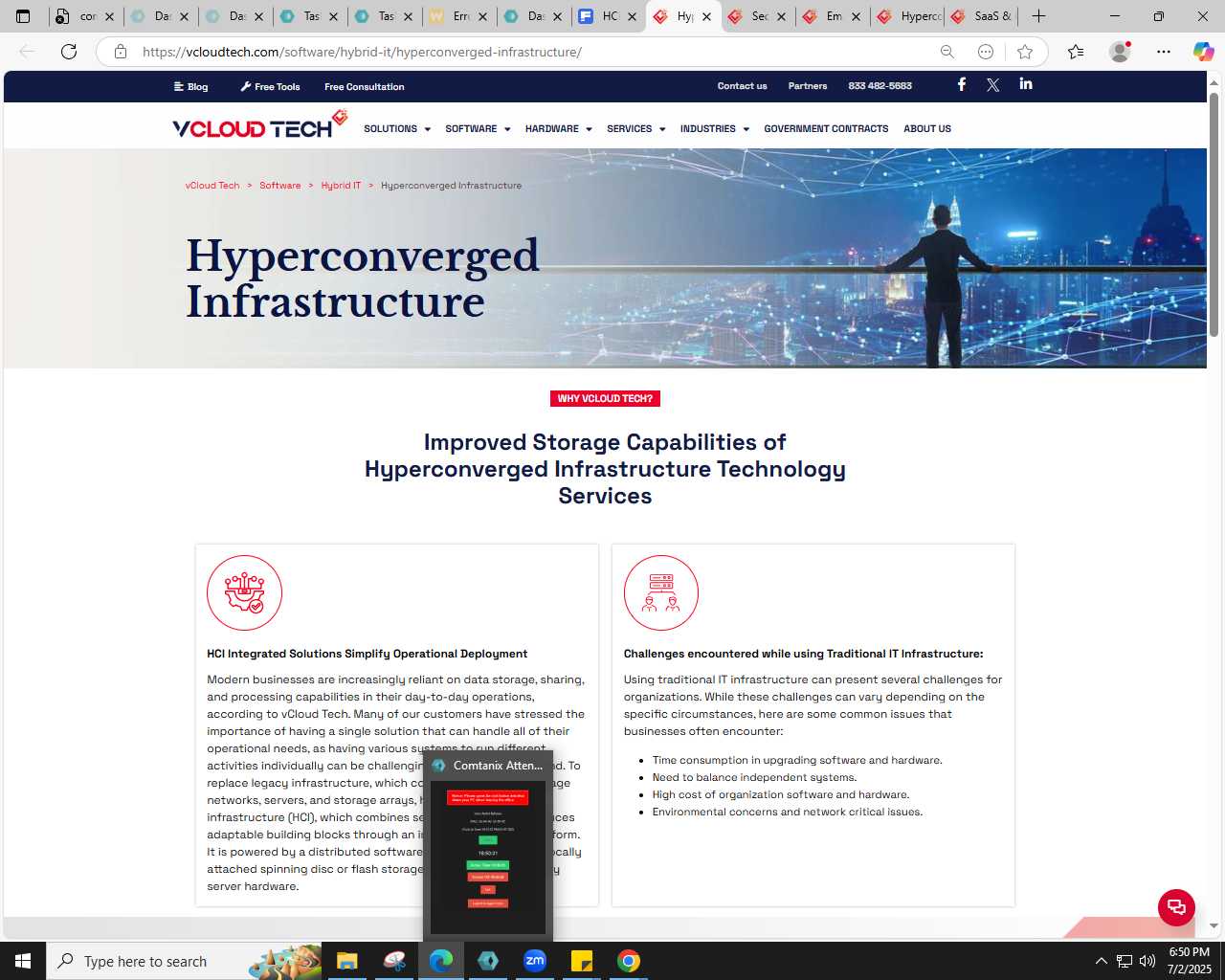Show hidden system tray icons chevron
Screen dimensions: 1225x980
coord(1101,961)
